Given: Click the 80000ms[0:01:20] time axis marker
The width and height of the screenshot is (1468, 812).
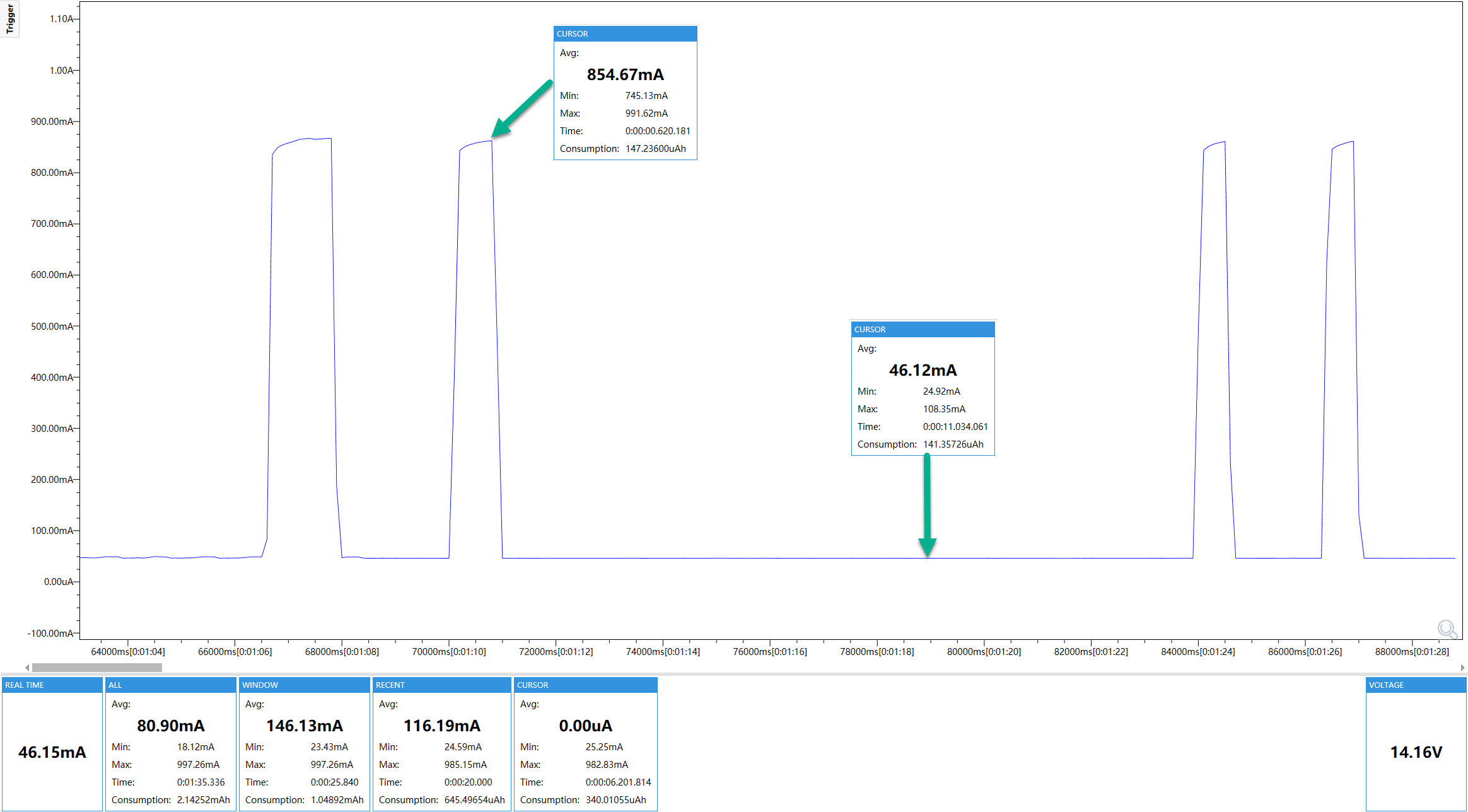Looking at the screenshot, I should pos(984,652).
